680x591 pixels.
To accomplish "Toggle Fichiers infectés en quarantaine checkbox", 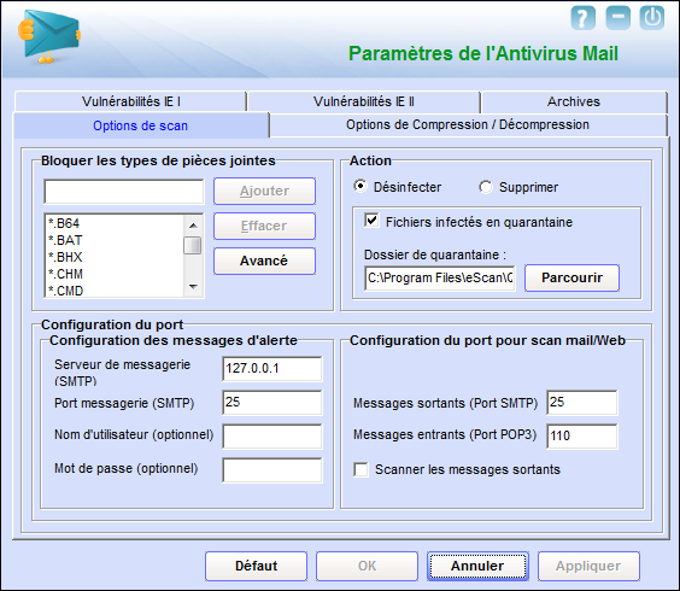I will tap(372, 220).
